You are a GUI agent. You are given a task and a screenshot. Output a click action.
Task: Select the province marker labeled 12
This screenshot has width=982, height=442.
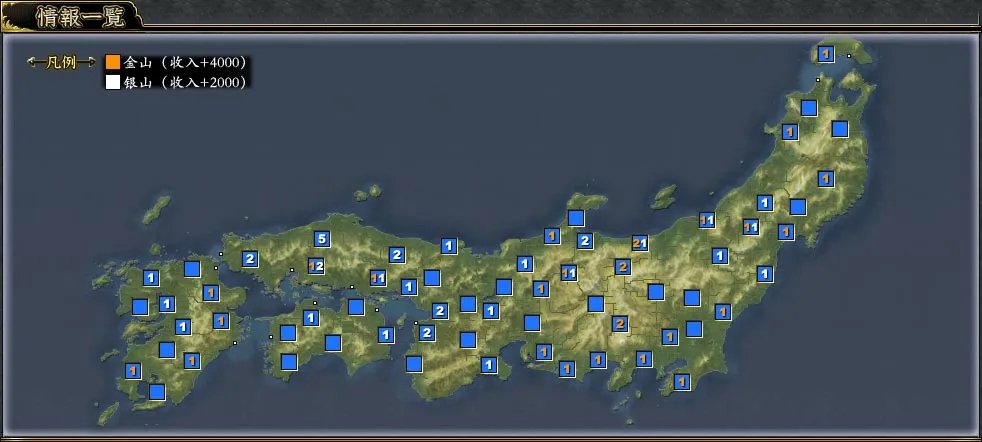click(x=316, y=266)
